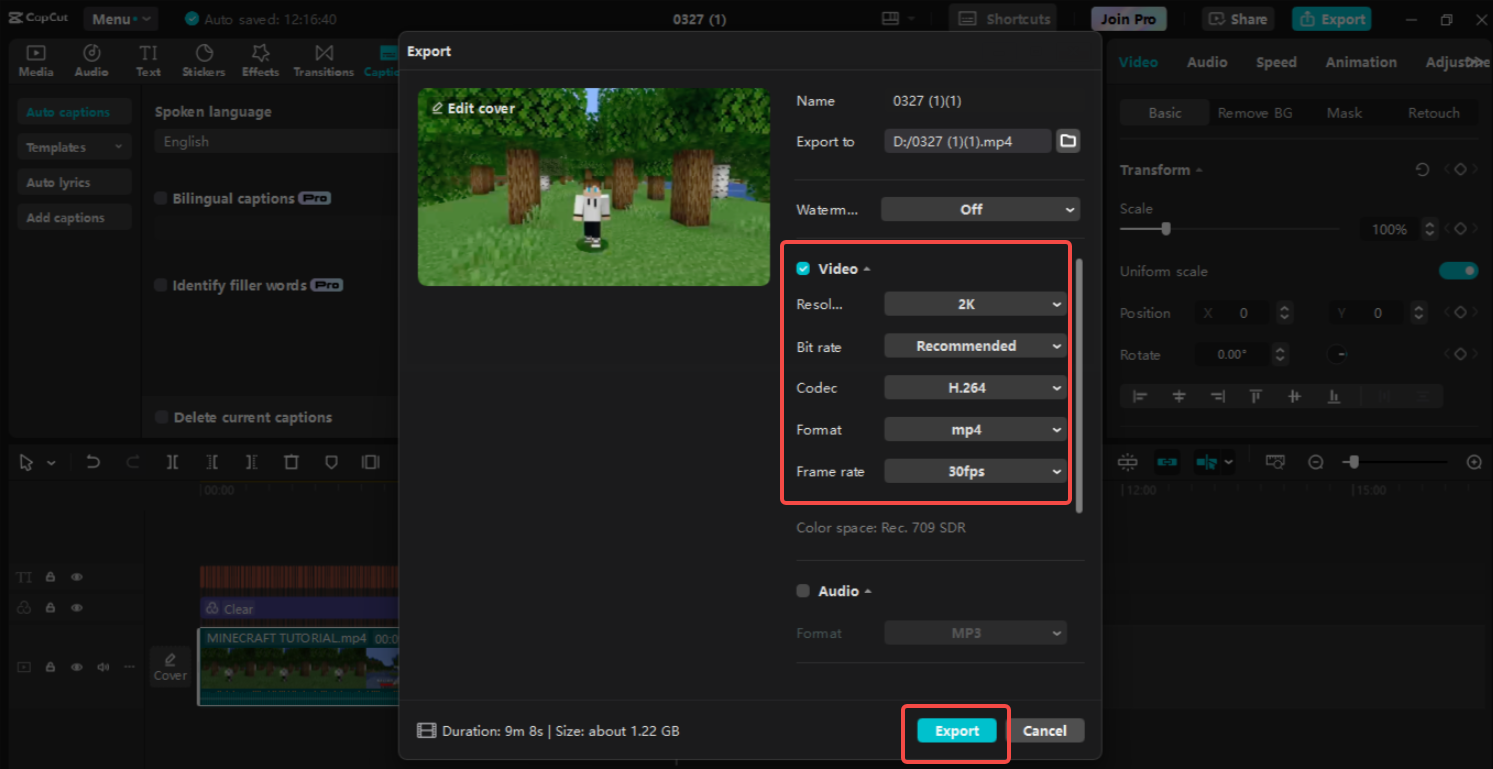The height and width of the screenshot is (769, 1493).
Task: Select the Stickers panel icon
Action: [203, 60]
